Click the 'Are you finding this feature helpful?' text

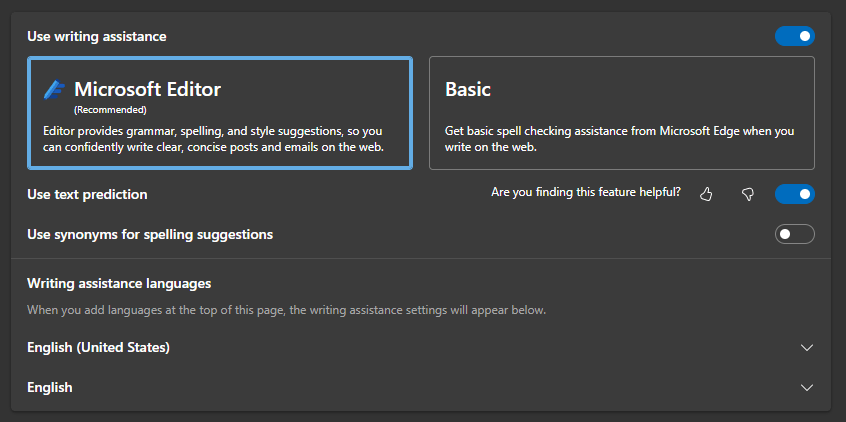click(586, 192)
